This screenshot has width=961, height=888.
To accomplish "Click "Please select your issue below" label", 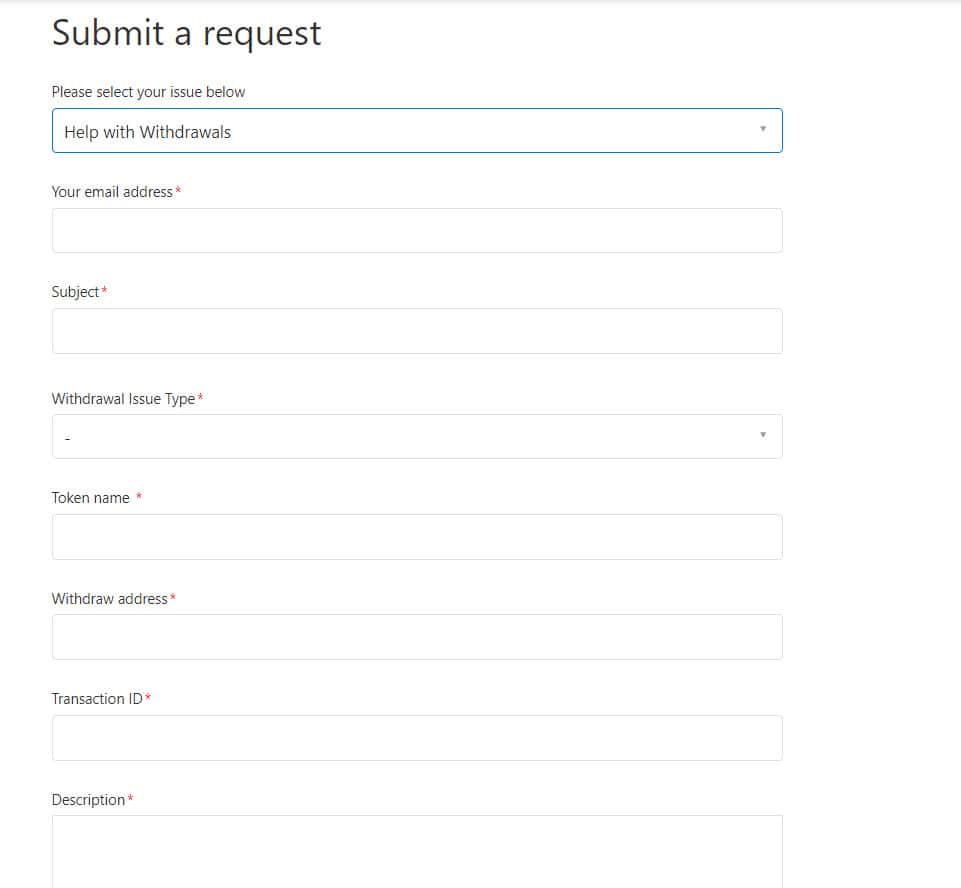I will pos(148,92).
